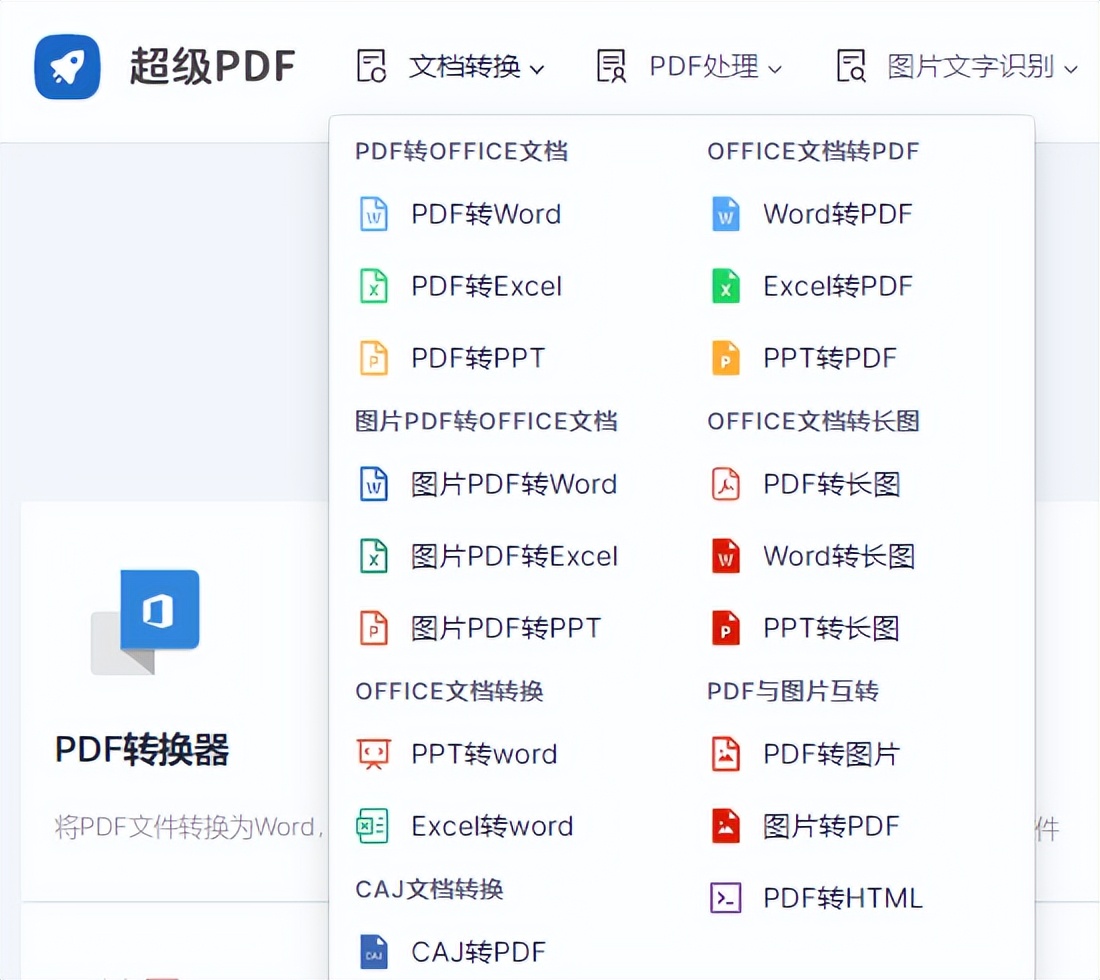Click the PDF转Excel green spreadsheet icon
This screenshot has width=1100, height=980.
374,285
